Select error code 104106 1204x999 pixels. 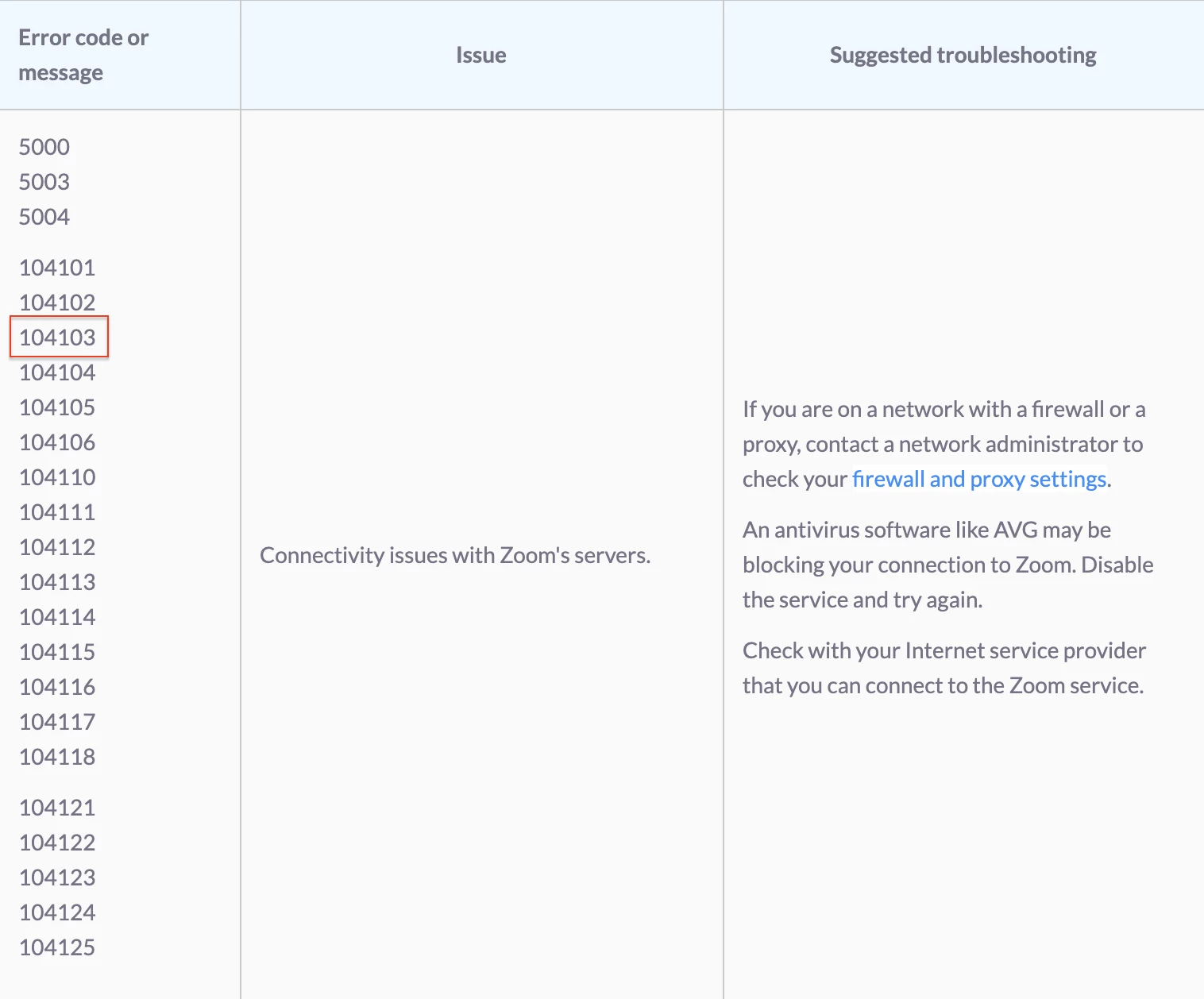pyautogui.click(x=57, y=442)
